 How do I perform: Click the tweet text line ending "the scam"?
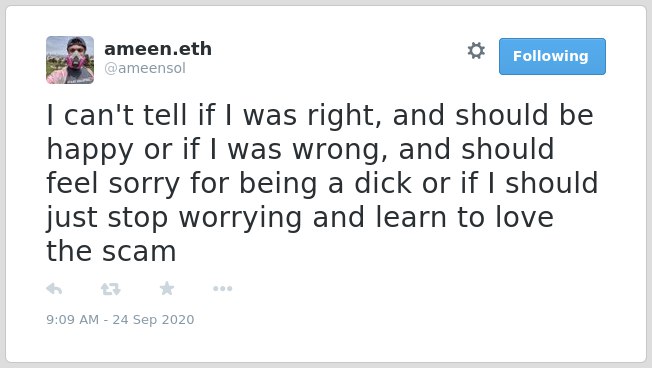(111, 251)
